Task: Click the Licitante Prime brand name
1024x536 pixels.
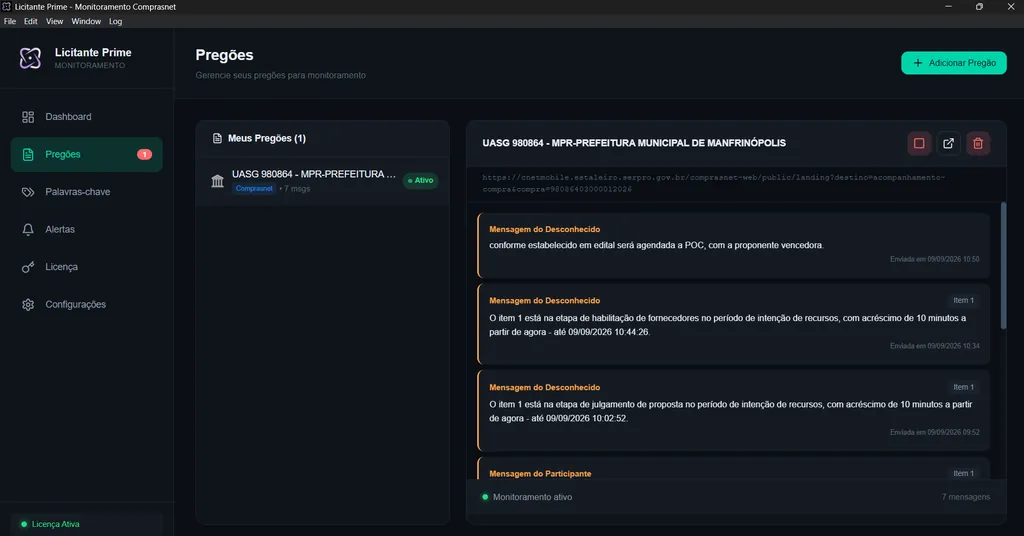Action: [93, 52]
